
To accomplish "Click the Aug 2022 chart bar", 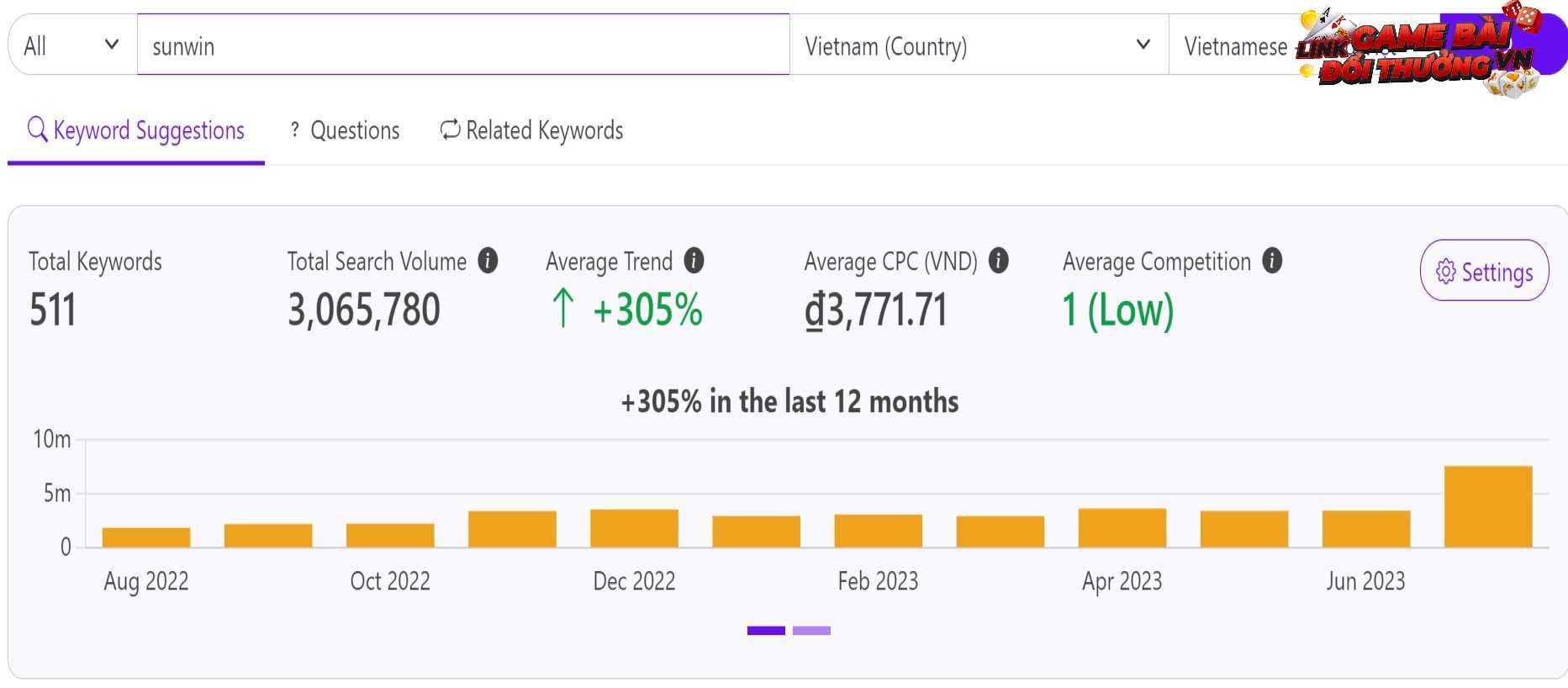I will pos(146,537).
